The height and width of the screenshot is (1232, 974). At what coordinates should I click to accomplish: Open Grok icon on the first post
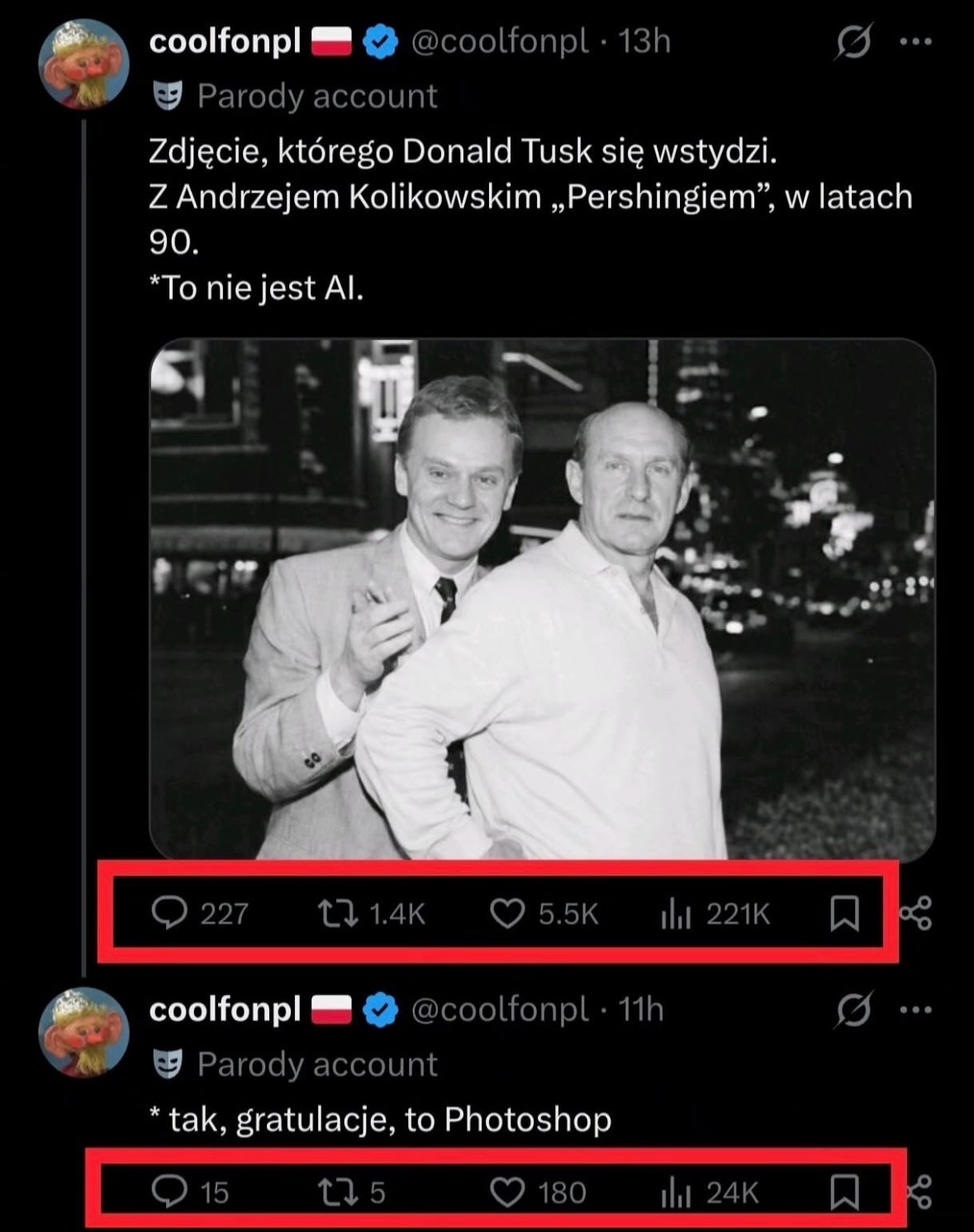click(x=853, y=41)
